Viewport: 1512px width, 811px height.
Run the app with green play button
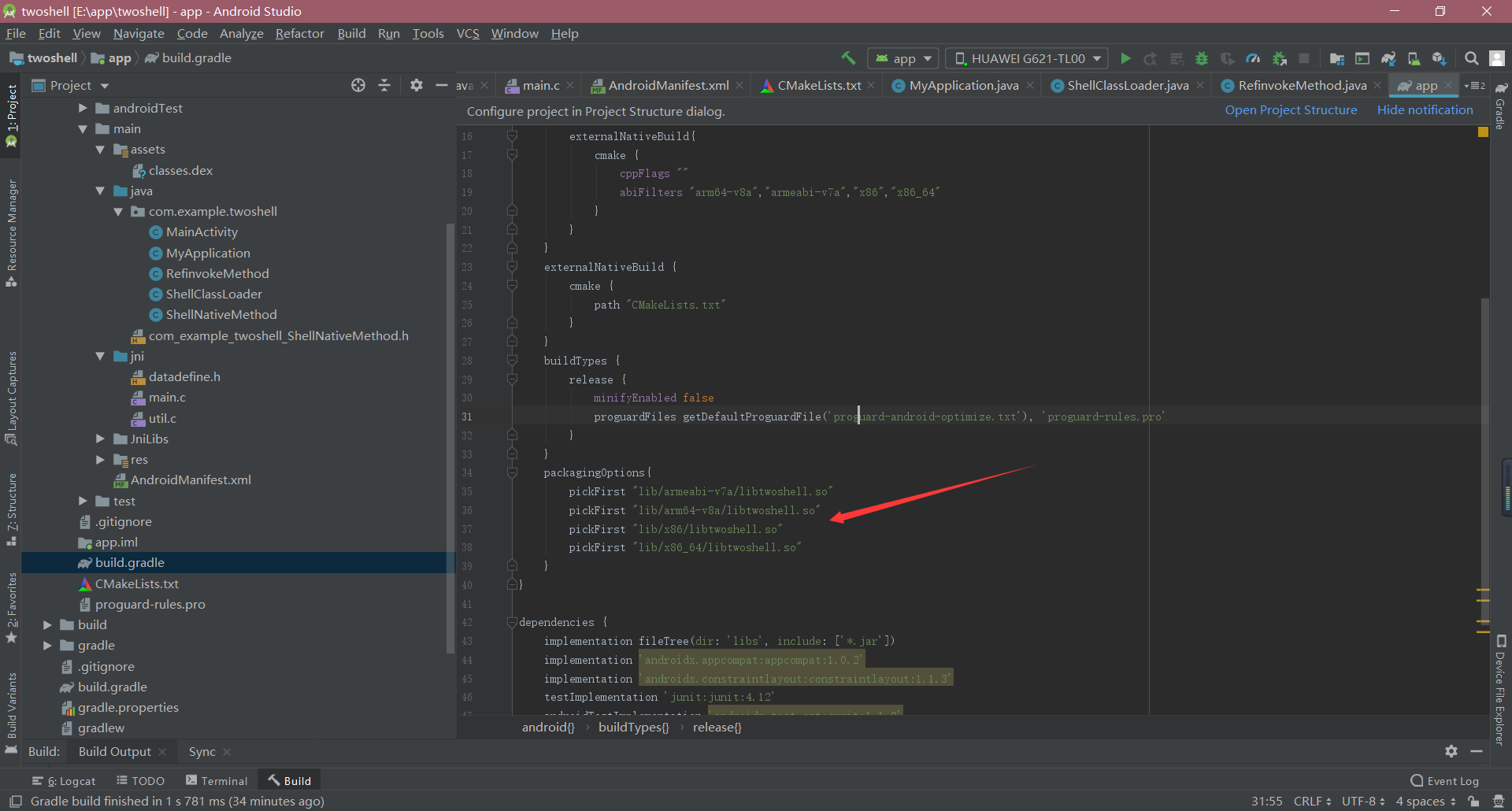pyautogui.click(x=1125, y=58)
